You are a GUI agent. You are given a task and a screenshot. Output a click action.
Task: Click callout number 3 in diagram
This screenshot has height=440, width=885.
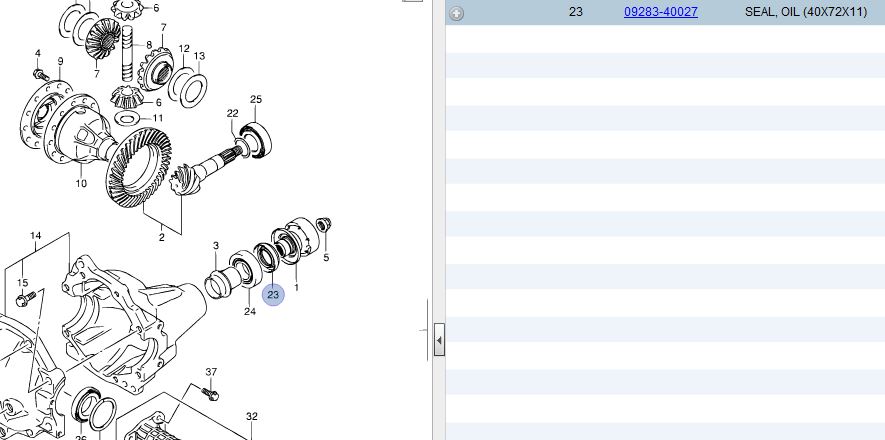click(x=215, y=246)
